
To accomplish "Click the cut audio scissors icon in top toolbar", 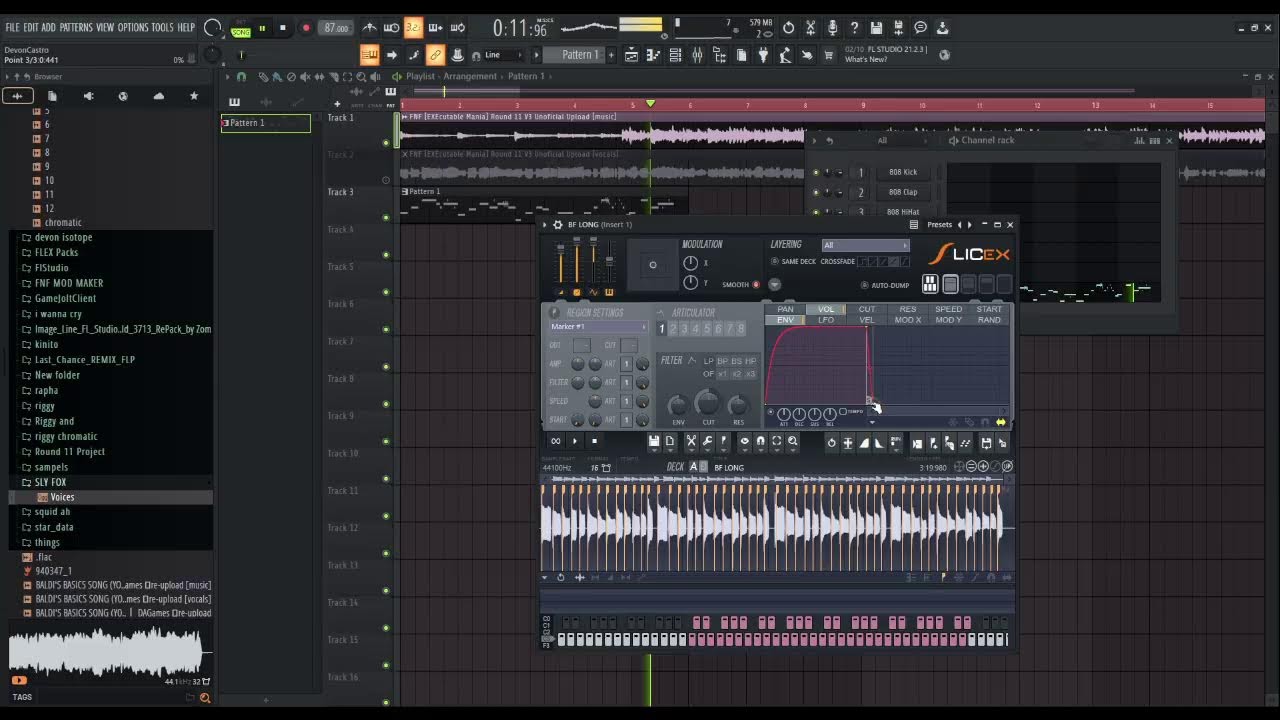I will click(810, 28).
